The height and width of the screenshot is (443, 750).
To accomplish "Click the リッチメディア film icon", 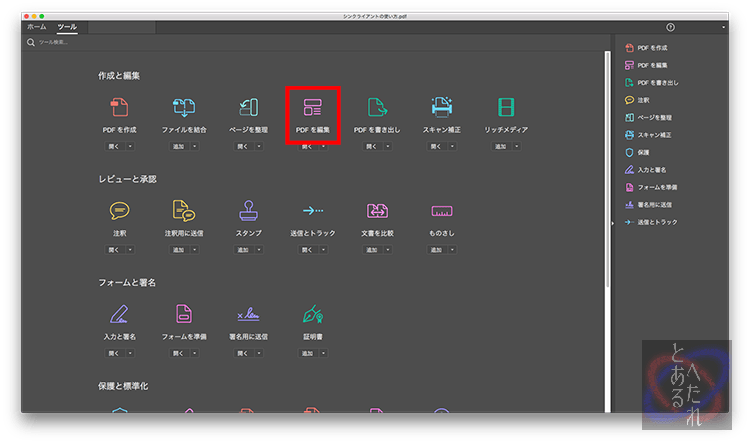I will (x=506, y=108).
